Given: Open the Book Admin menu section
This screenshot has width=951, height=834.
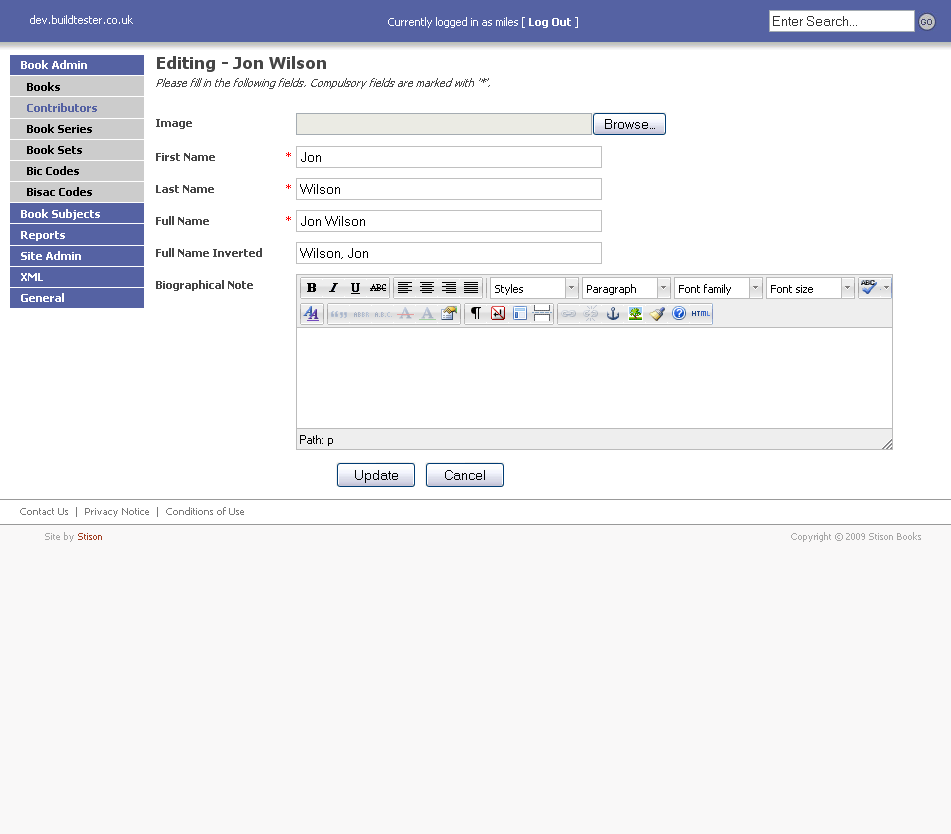Looking at the screenshot, I should coord(77,65).
